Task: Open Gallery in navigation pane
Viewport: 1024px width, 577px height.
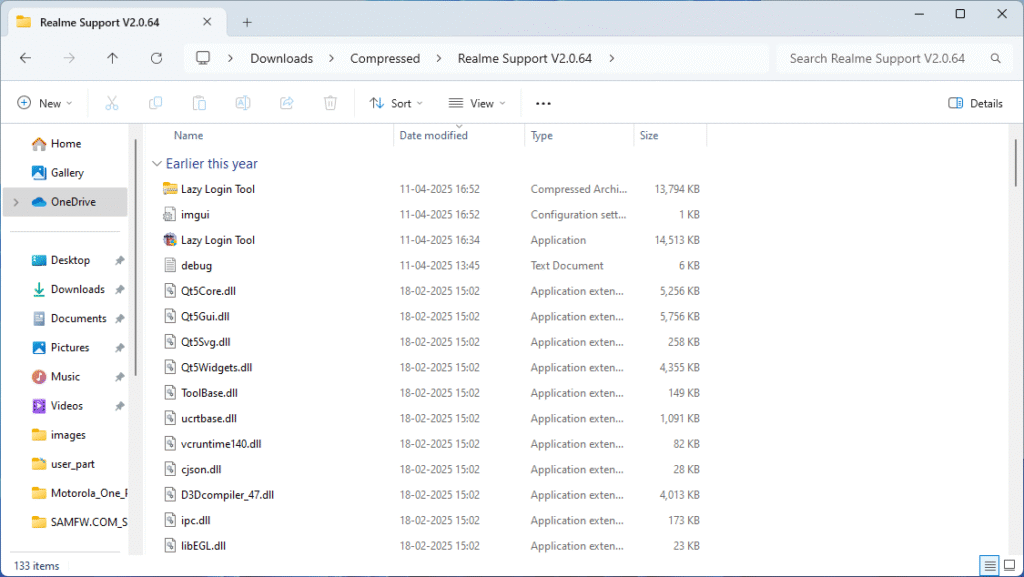Action: click(65, 173)
